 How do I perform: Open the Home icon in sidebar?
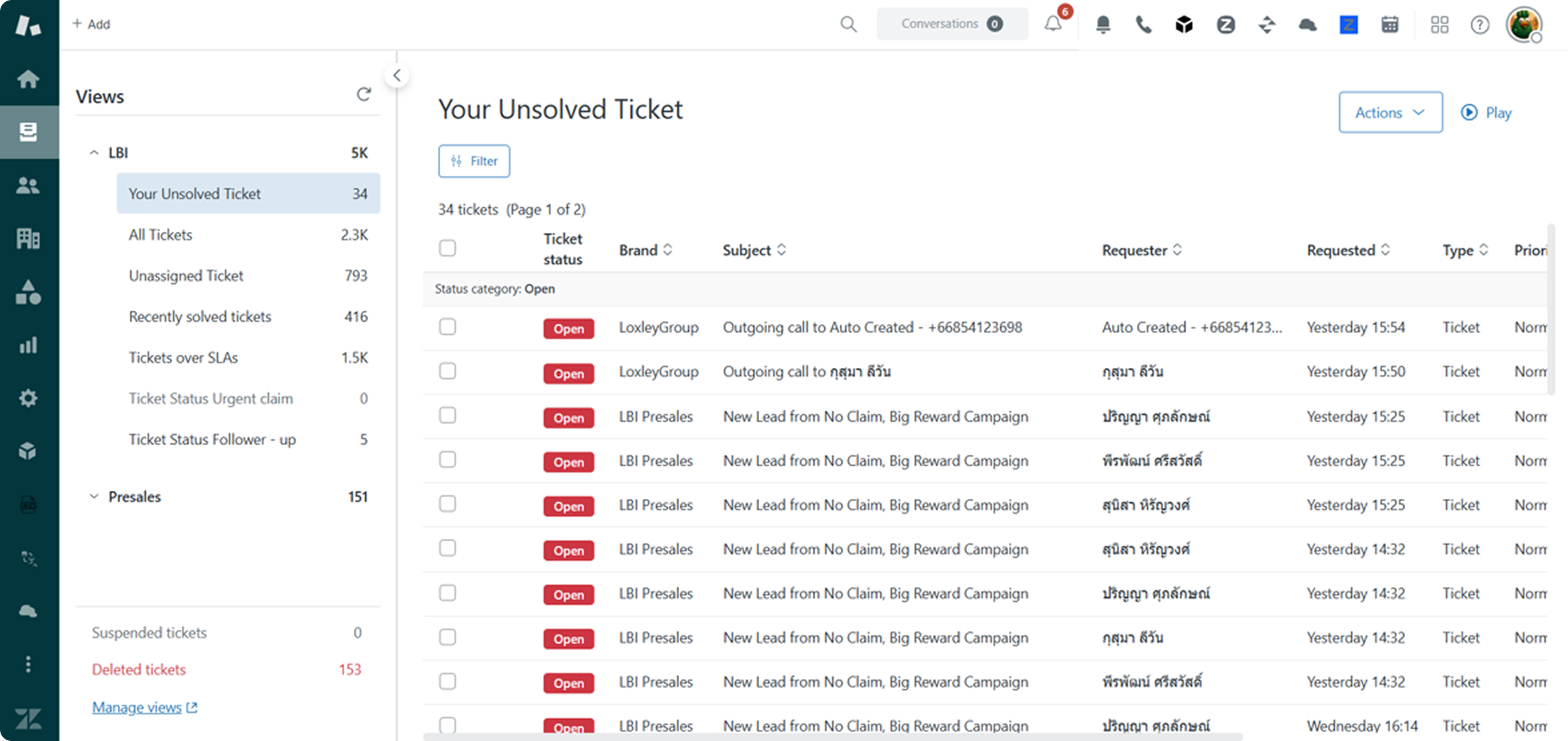[x=28, y=79]
